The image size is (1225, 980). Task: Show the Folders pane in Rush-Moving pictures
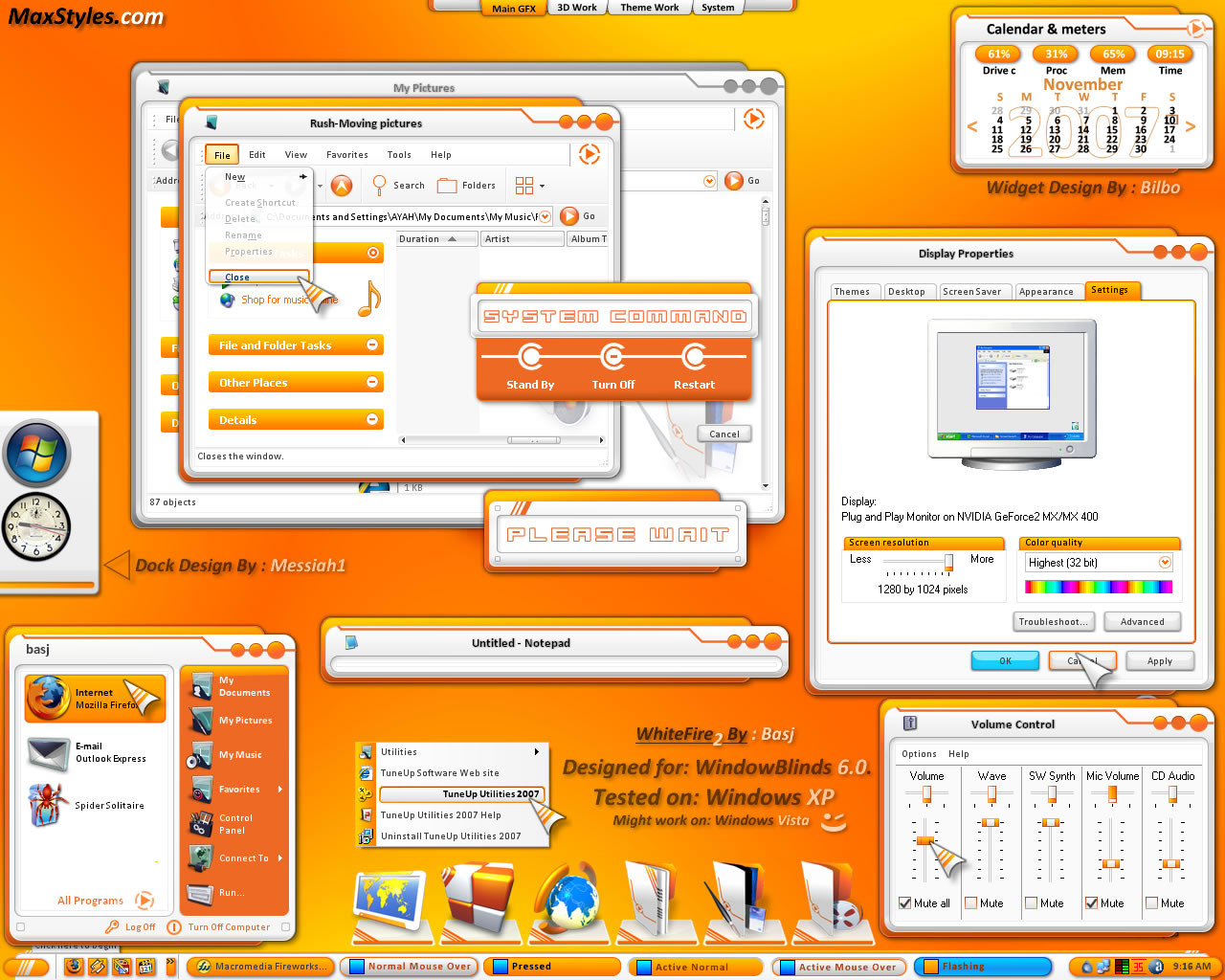click(x=466, y=186)
